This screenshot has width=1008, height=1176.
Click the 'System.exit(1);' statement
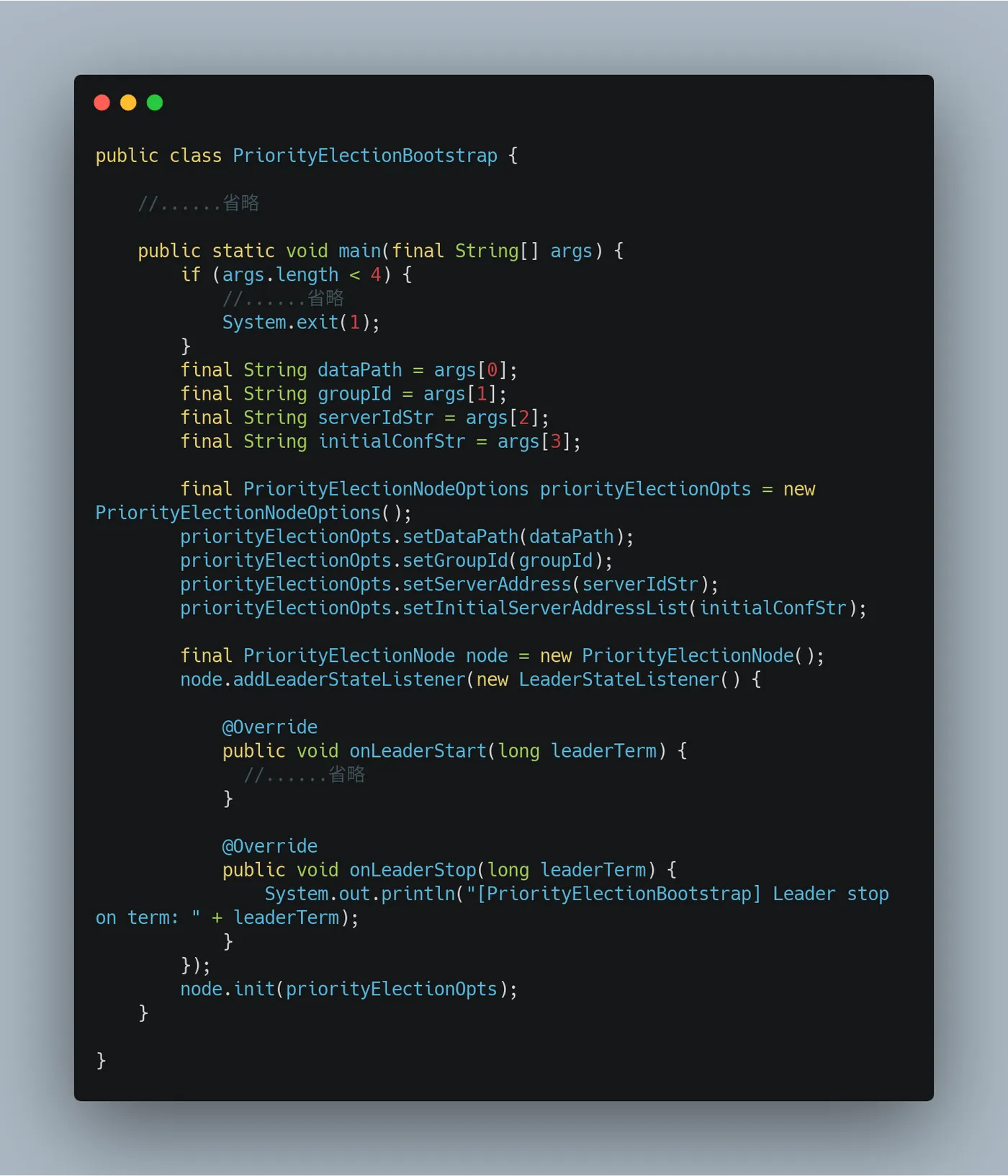[301, 322]
